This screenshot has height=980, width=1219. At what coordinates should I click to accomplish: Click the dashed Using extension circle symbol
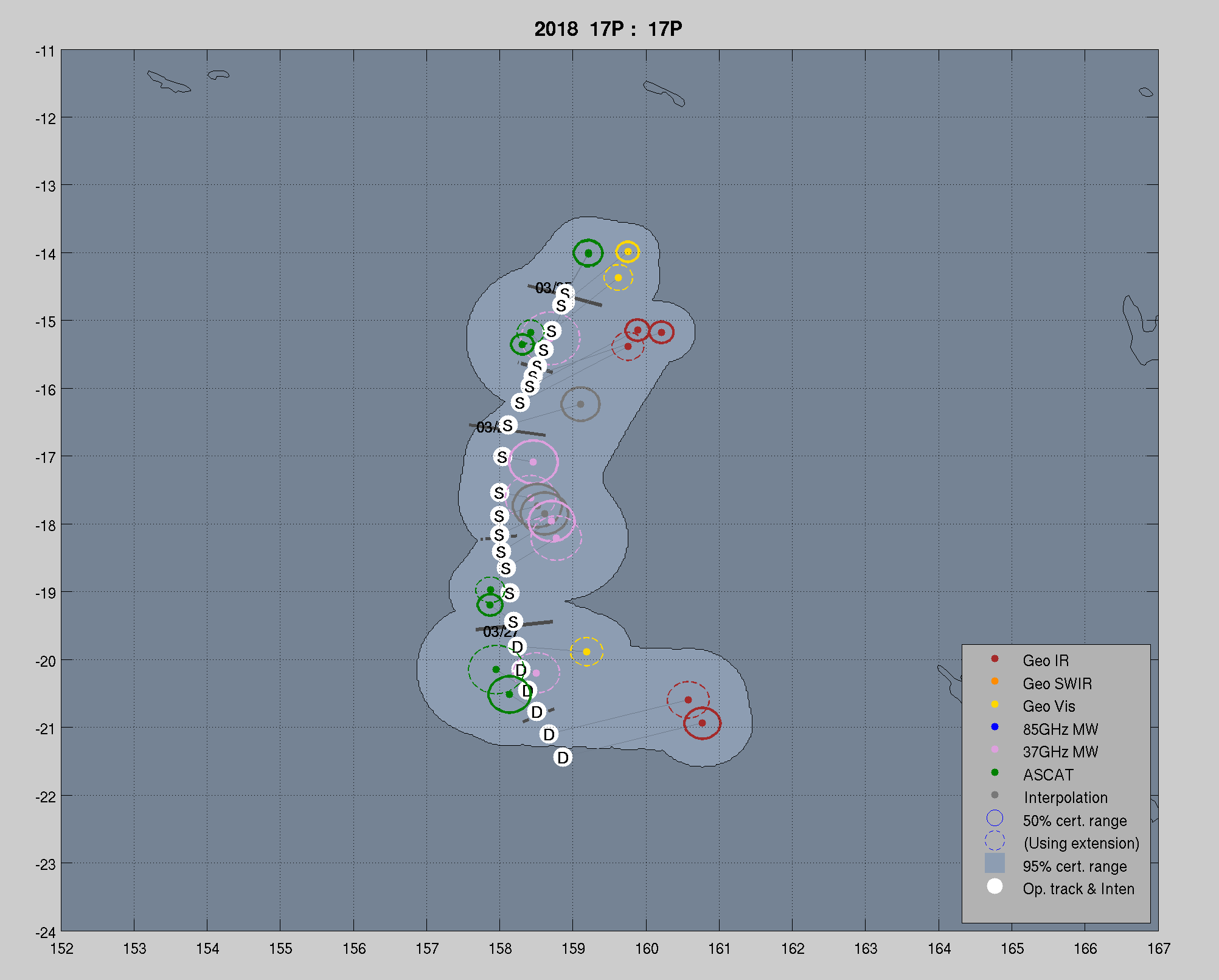click(x=995, y=841)
